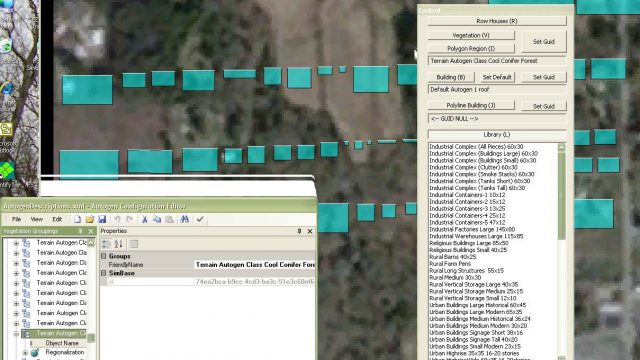This screenshot has height=360, width=640.
Task: Click the library list scrollbar thumb
Action: coord(562,196)
